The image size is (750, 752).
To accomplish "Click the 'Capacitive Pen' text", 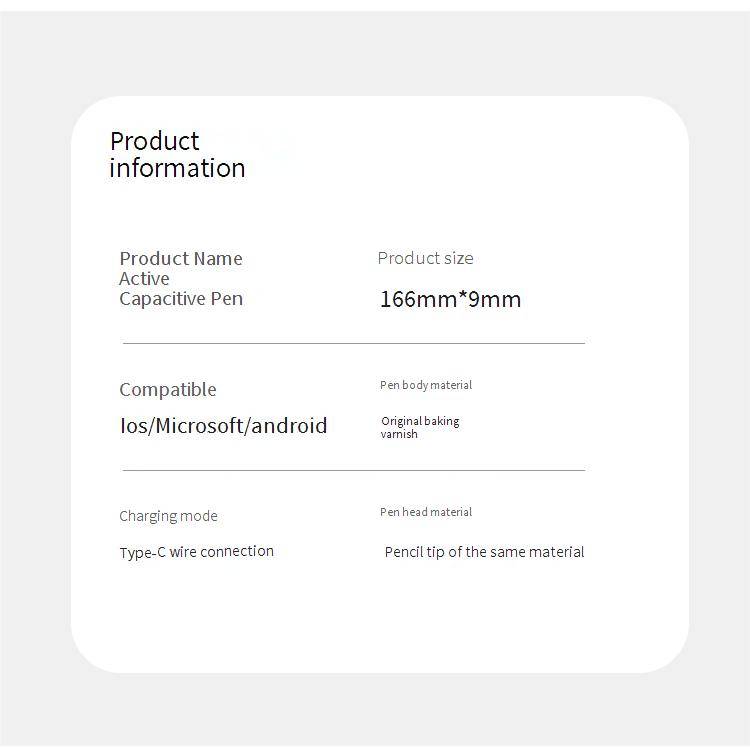I will coord(181,299).
